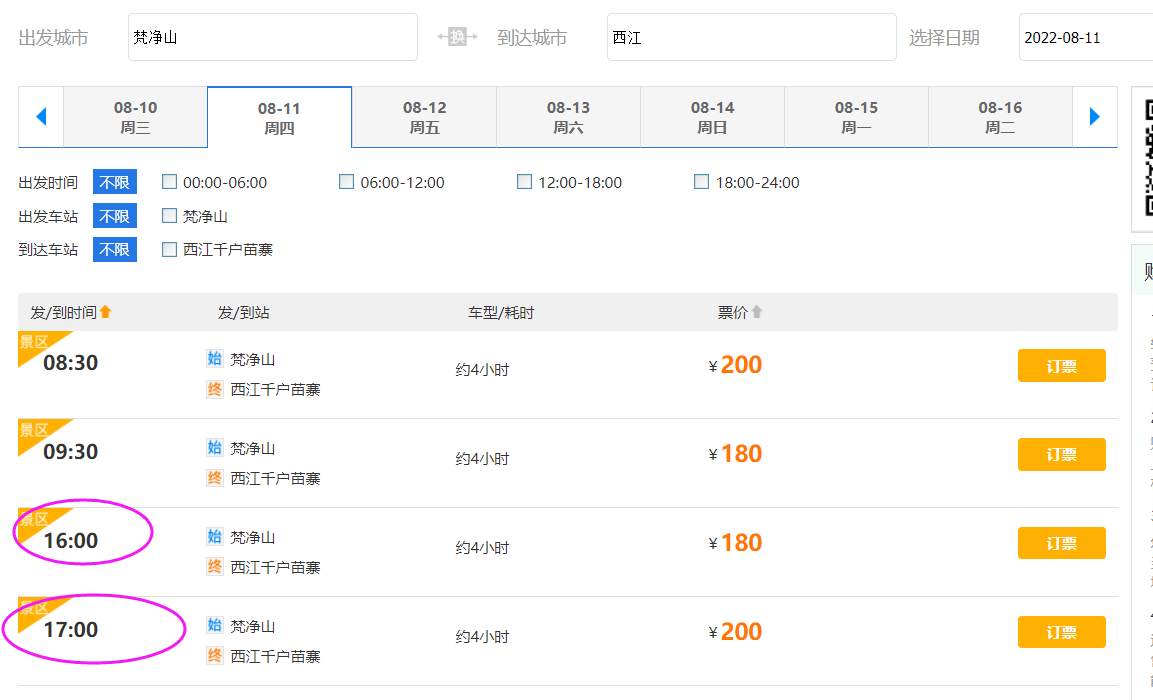Check the 00:00-06:00 departure time box
This screenshot has height=700, width=1153.
pyautogui.click(x=170, y=182)
